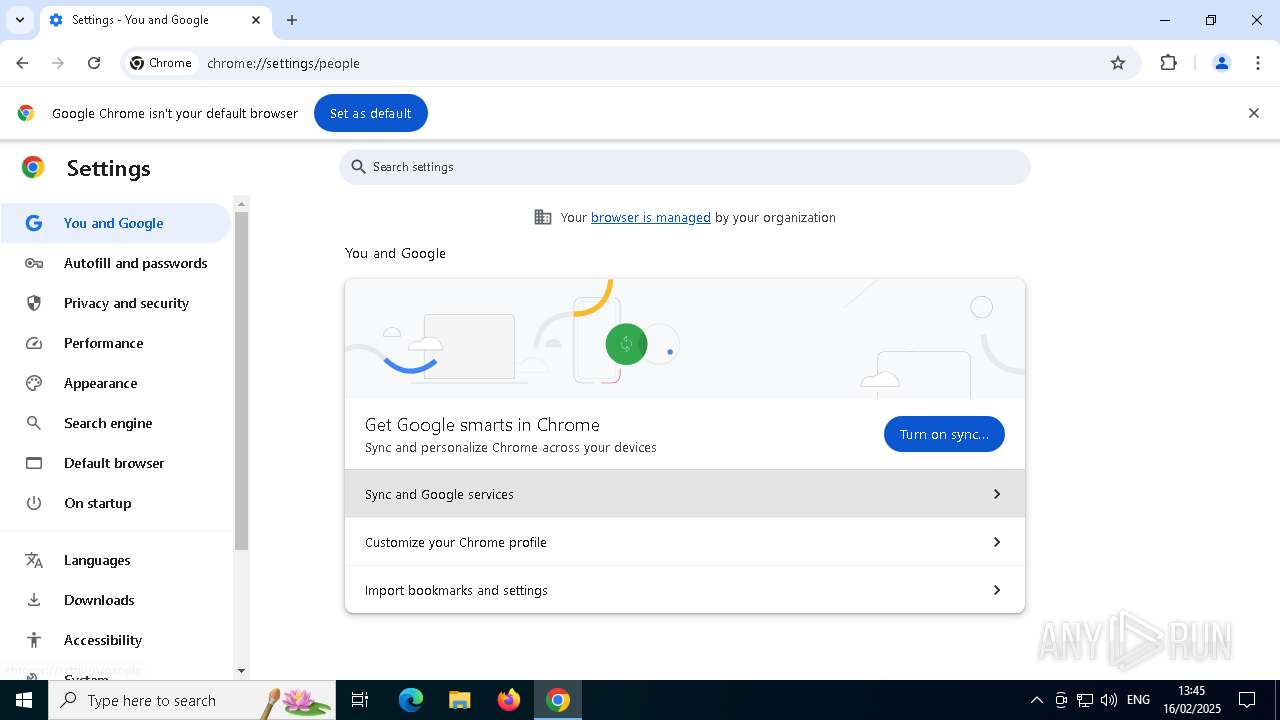Open Autofill and passwords section
The width and height of the screenshot is (1280, 720).
click(115, 263)
